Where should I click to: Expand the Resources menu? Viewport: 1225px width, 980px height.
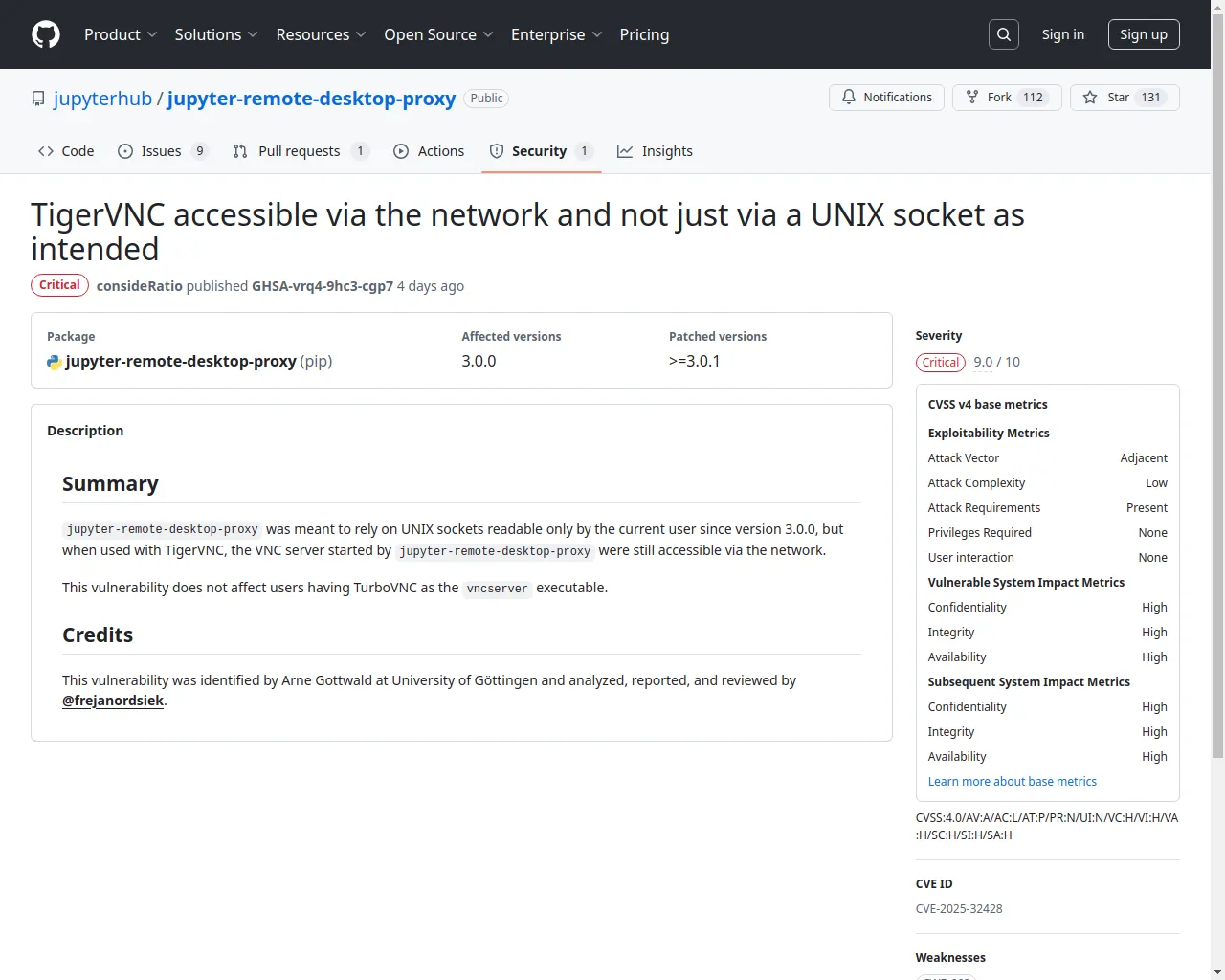[321, 34]
